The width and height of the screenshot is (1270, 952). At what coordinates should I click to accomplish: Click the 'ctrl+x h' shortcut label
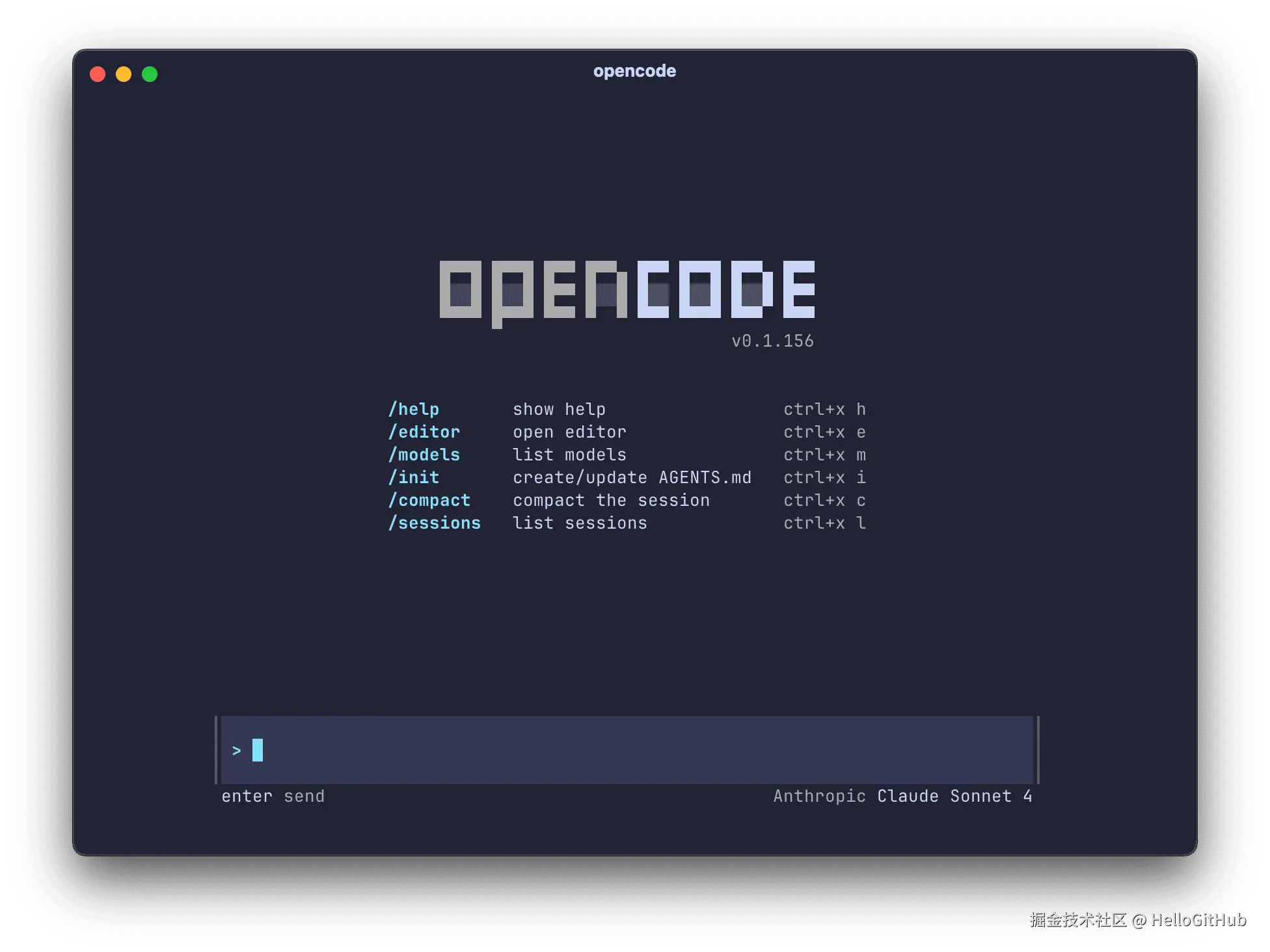824,409
